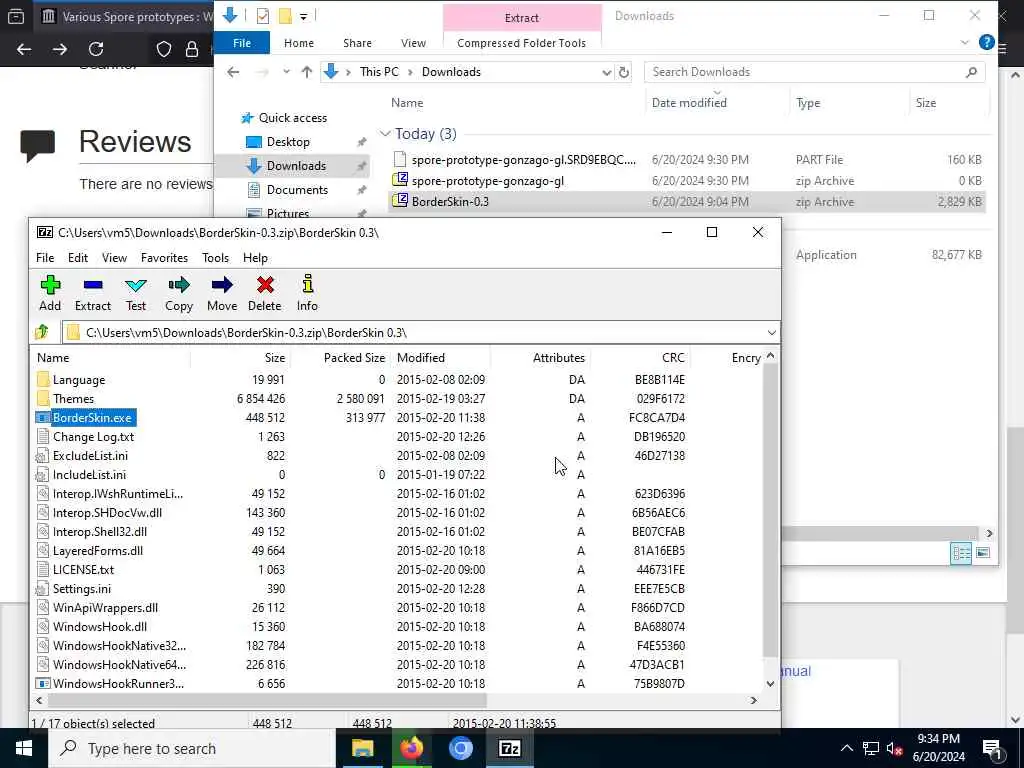Open the 7-Zip Favorites menu
This screenshot has height=768, width=1024.
164,257
